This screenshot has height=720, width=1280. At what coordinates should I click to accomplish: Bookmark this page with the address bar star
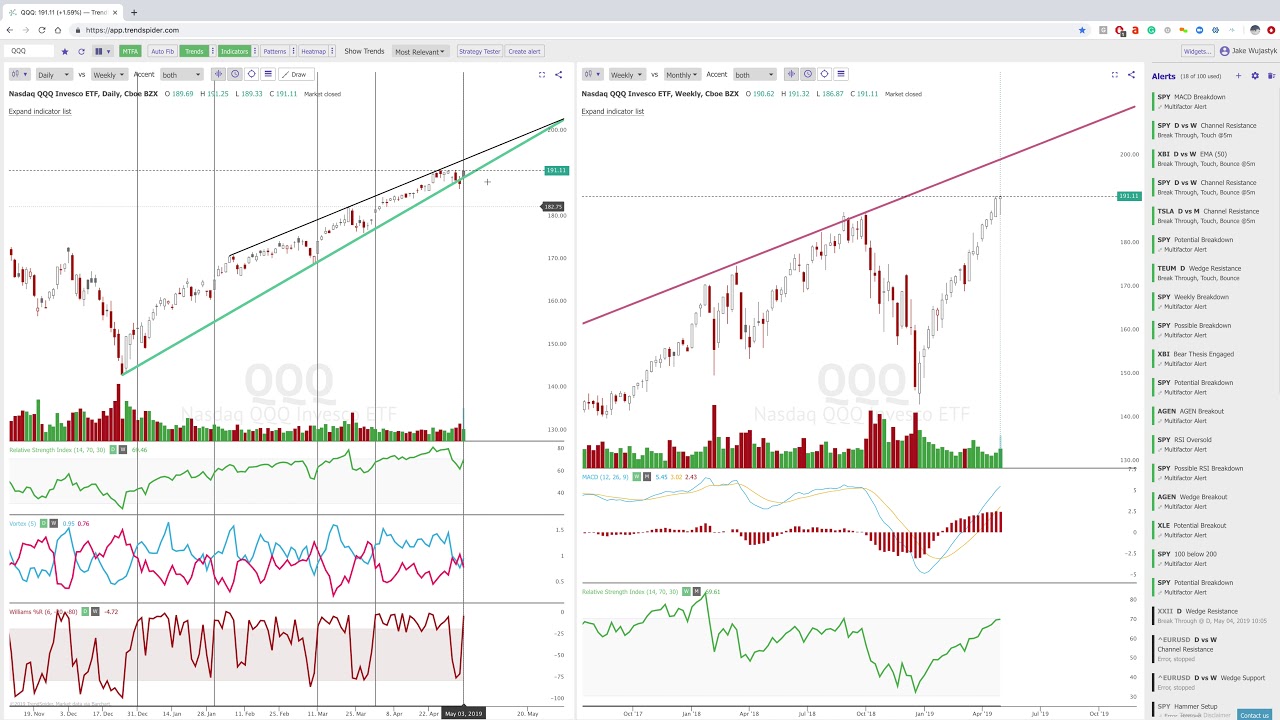(x=1082, y=30)
